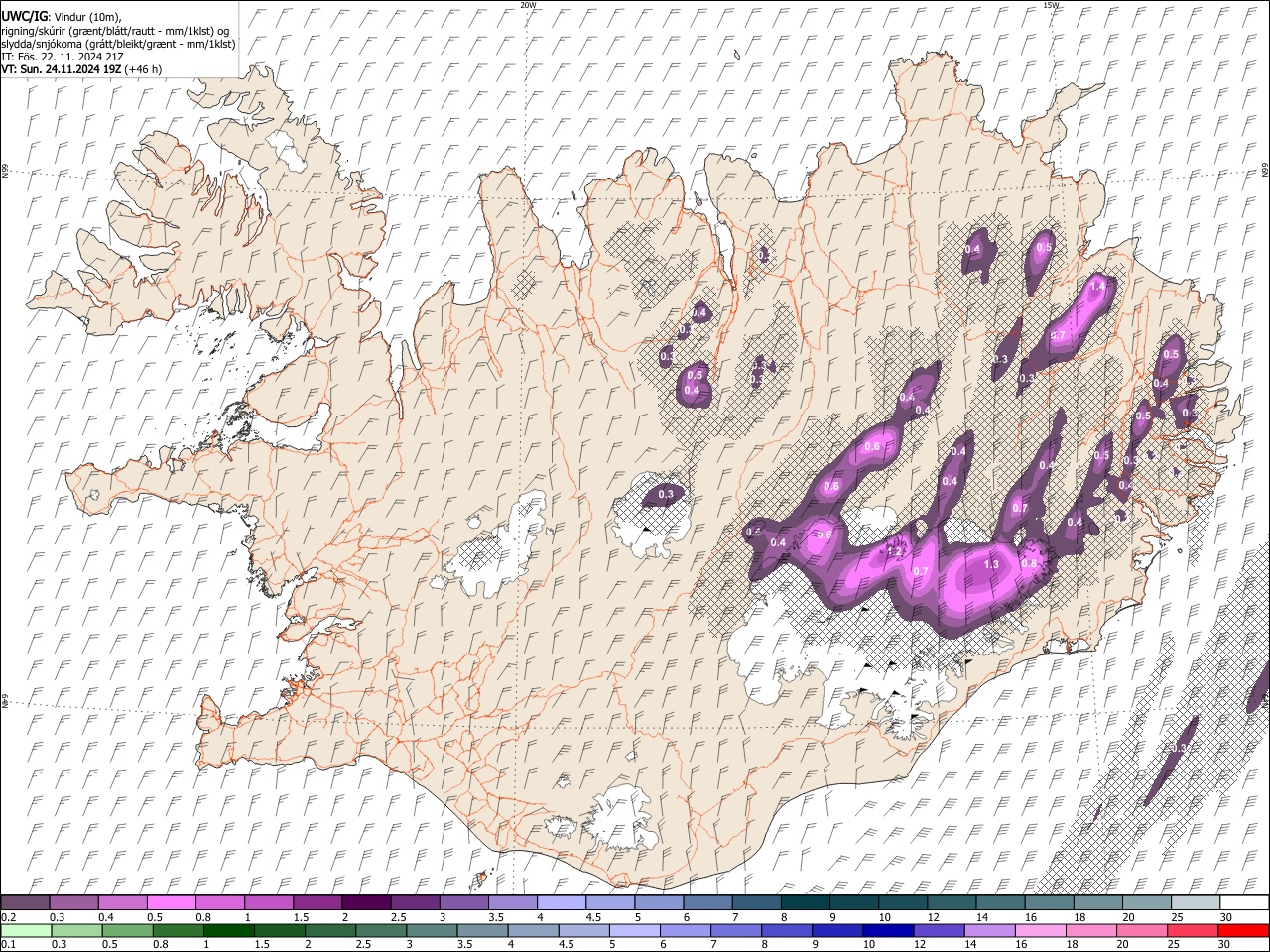This screenshot has width=1270, height=952.
Task: Click the '15W' longitude label at the top
Action: pyautogui.click(x=1050, y=5)
